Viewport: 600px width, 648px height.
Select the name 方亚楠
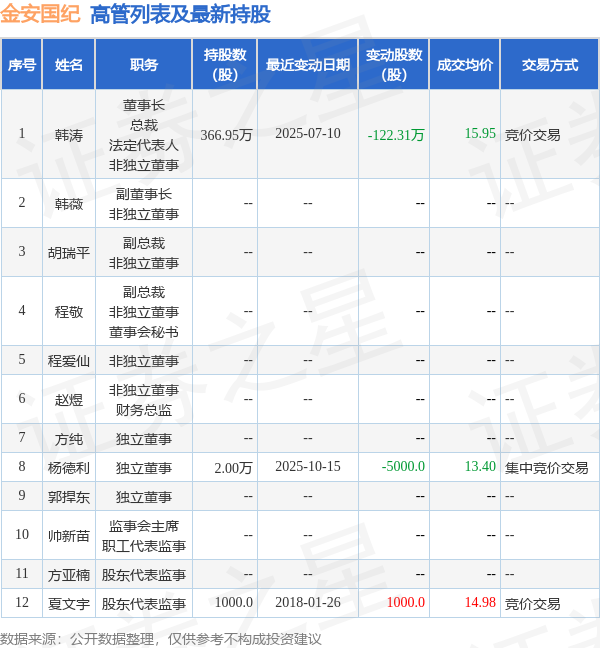(x=69, y=575)
